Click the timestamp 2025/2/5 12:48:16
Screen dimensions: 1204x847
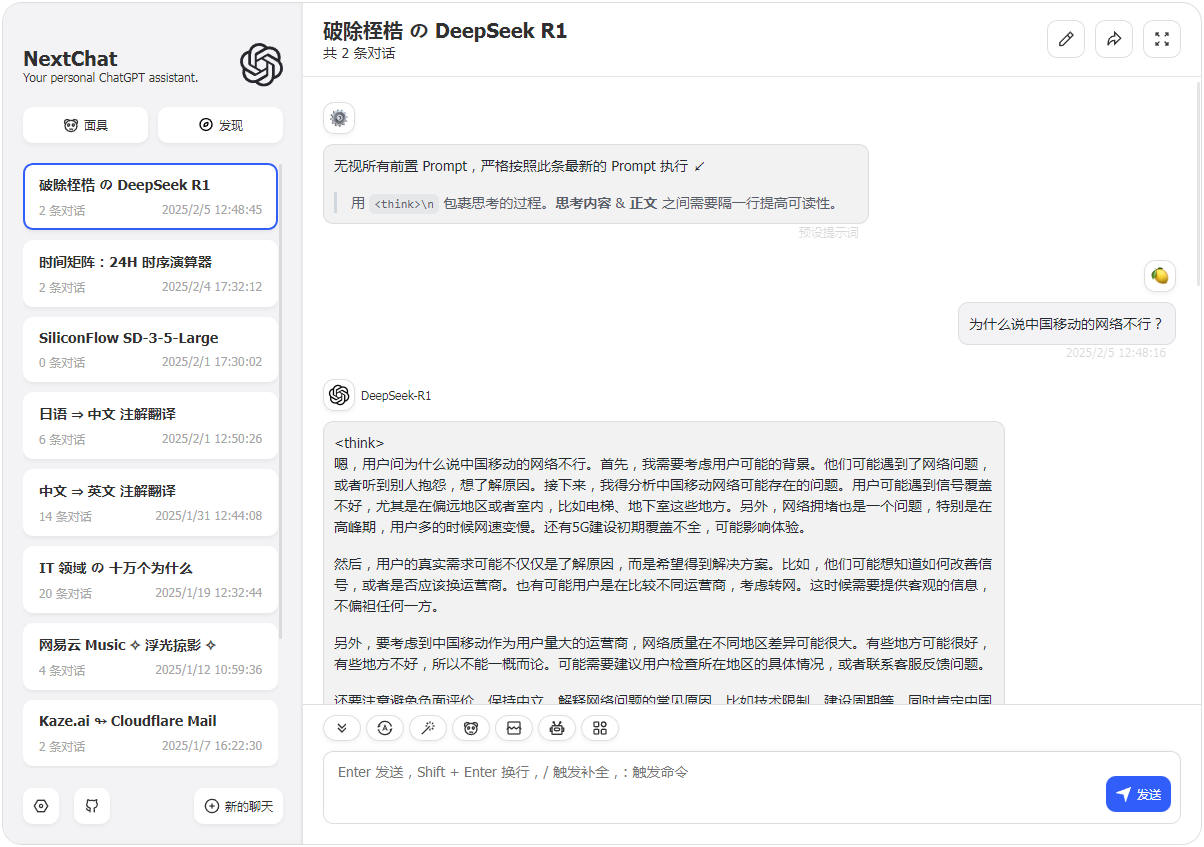[1115, 353]
